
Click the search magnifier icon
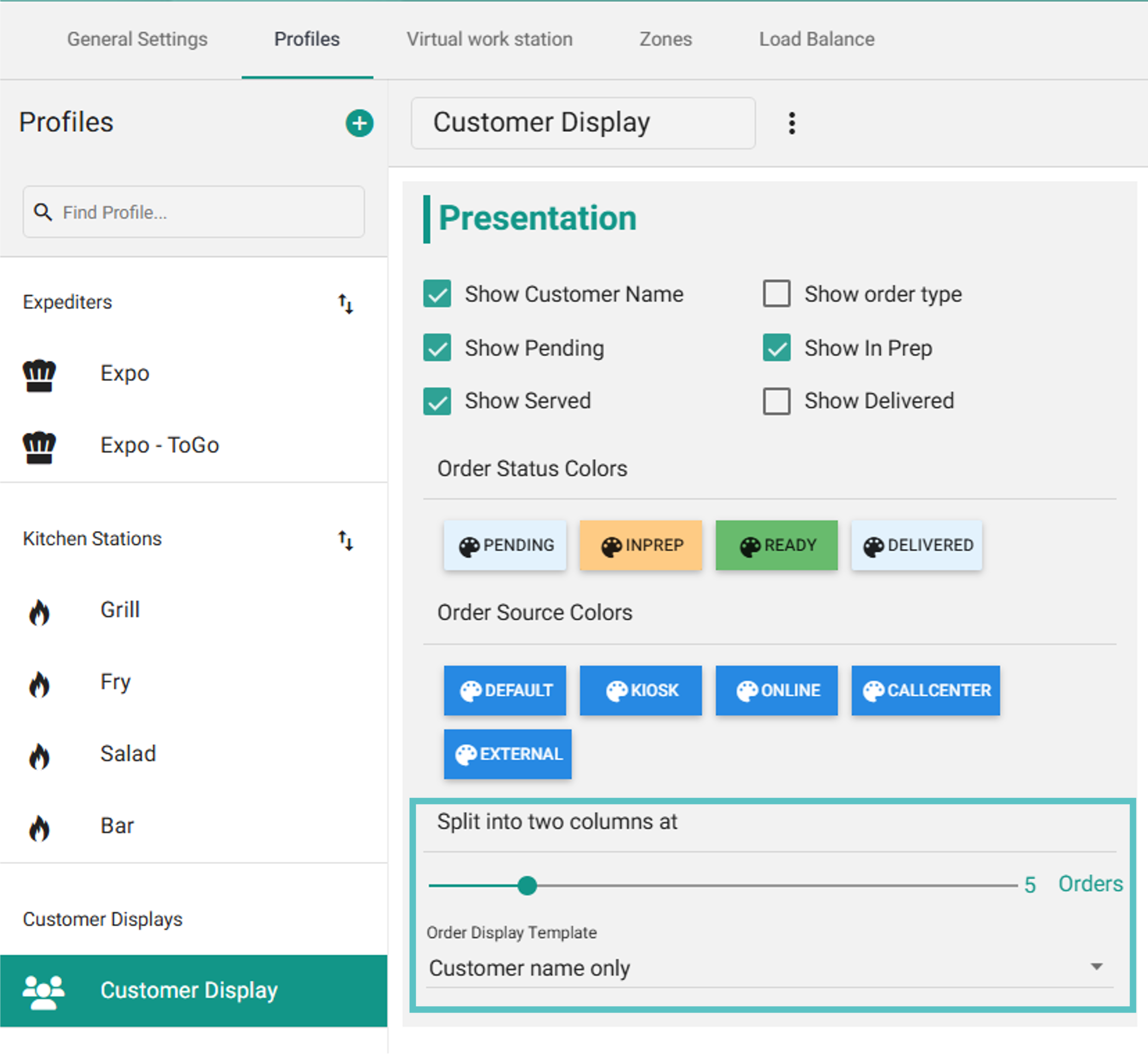[x=43, y=212]
